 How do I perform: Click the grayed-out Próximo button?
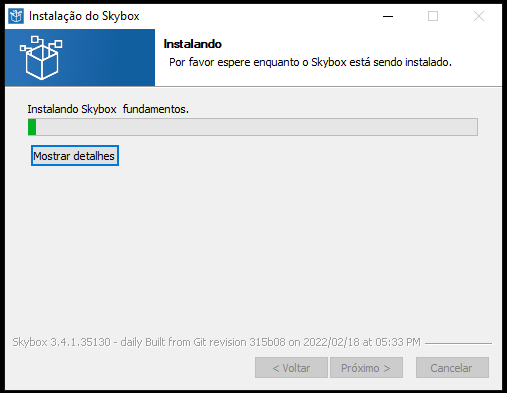366,368
